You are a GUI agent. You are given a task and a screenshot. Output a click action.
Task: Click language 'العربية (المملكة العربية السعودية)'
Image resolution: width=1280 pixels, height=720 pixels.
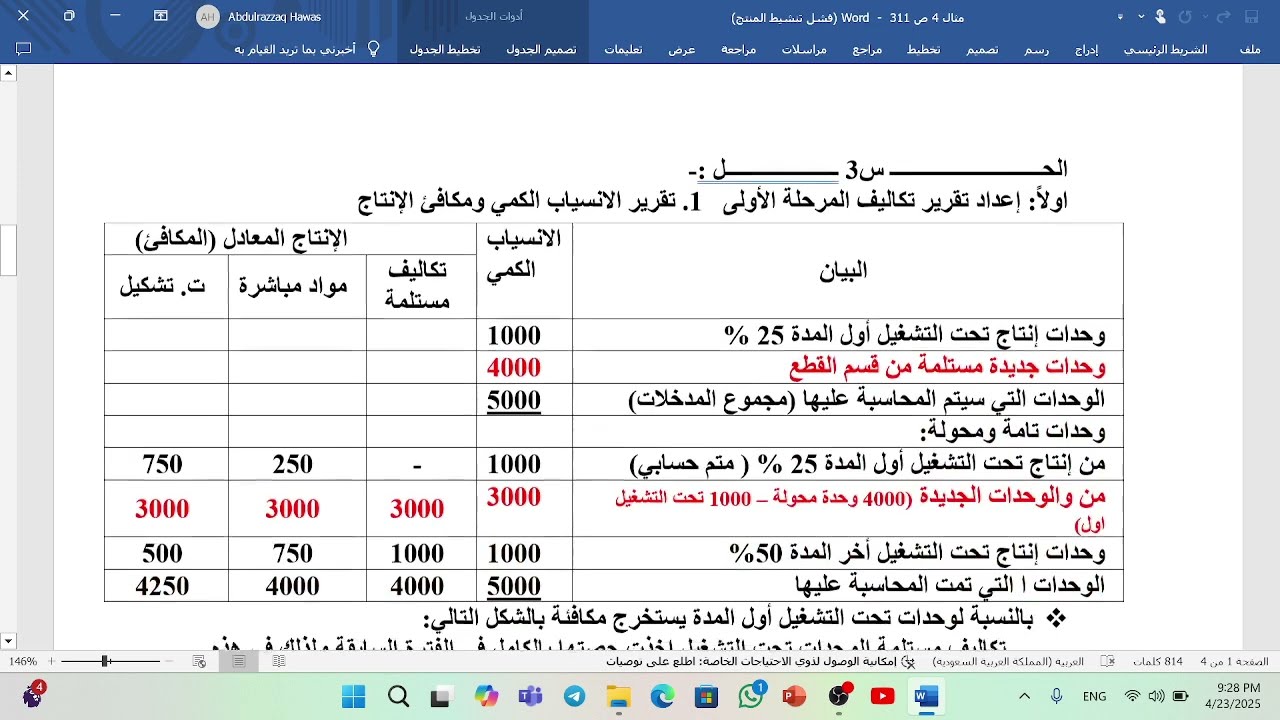1008,662
